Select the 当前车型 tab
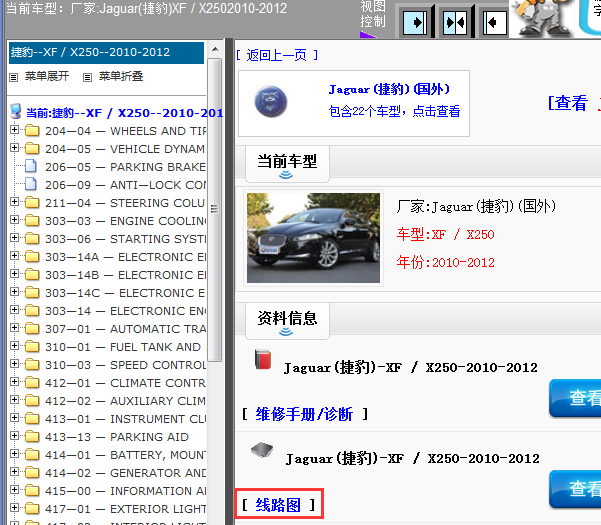Viewport: 601px width, 525px height. click(287, 164)
